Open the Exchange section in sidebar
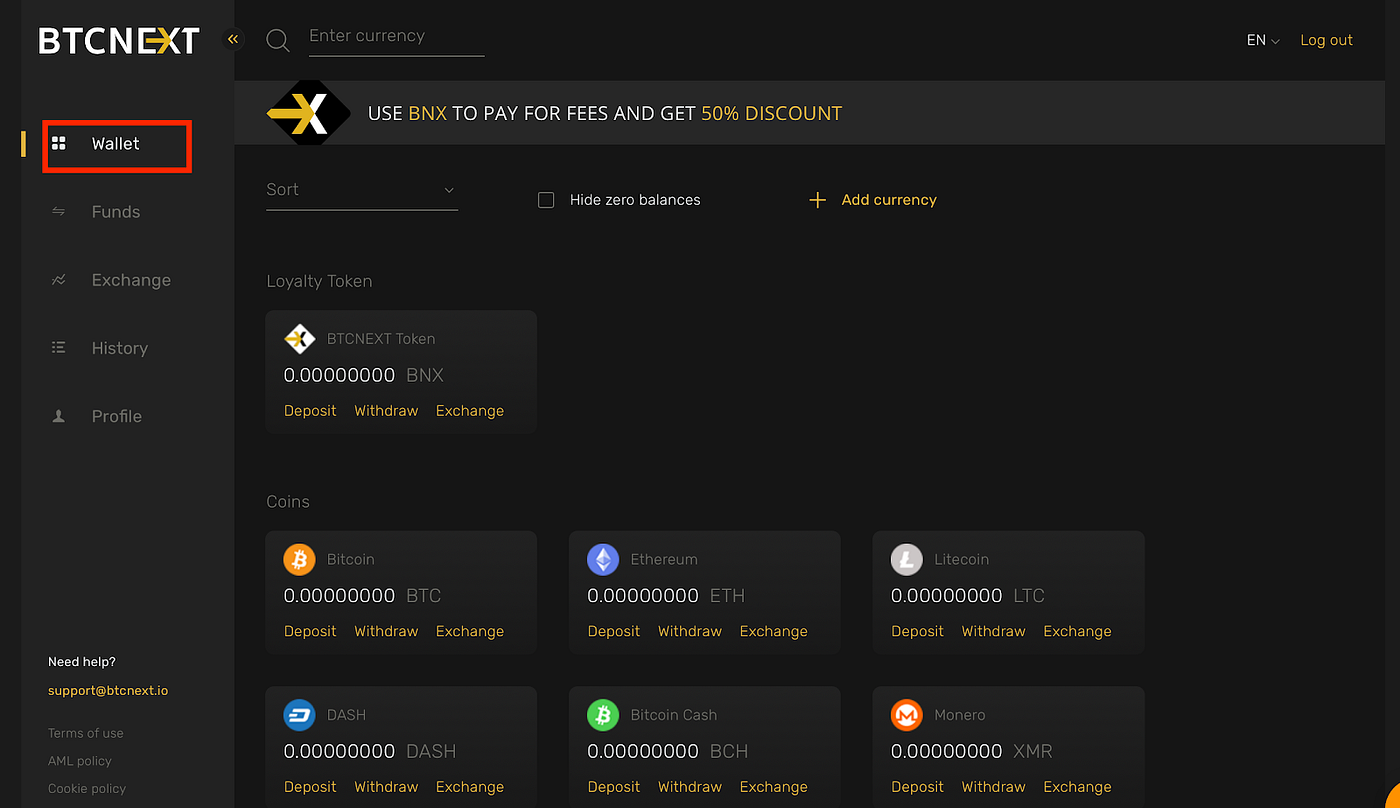 pyautogui.click(x=131, y=280)
